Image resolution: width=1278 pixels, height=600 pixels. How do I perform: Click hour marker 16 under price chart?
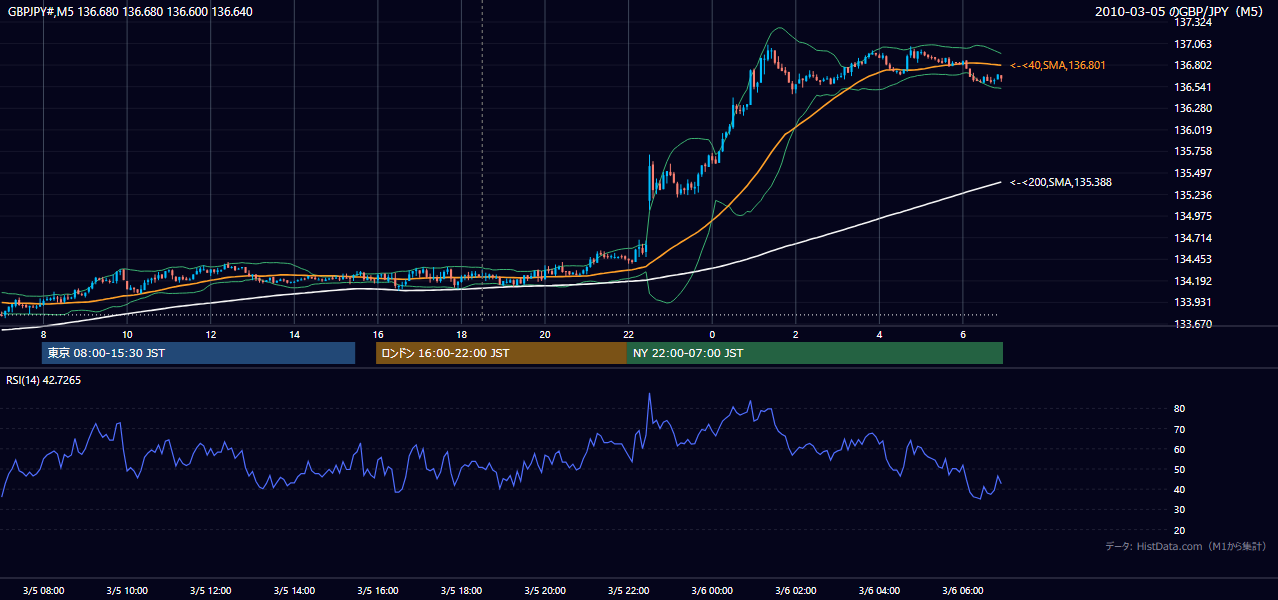[377, 334]
